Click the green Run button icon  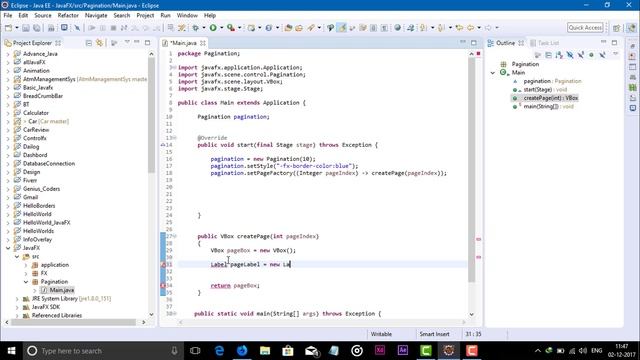coord(213,28)
